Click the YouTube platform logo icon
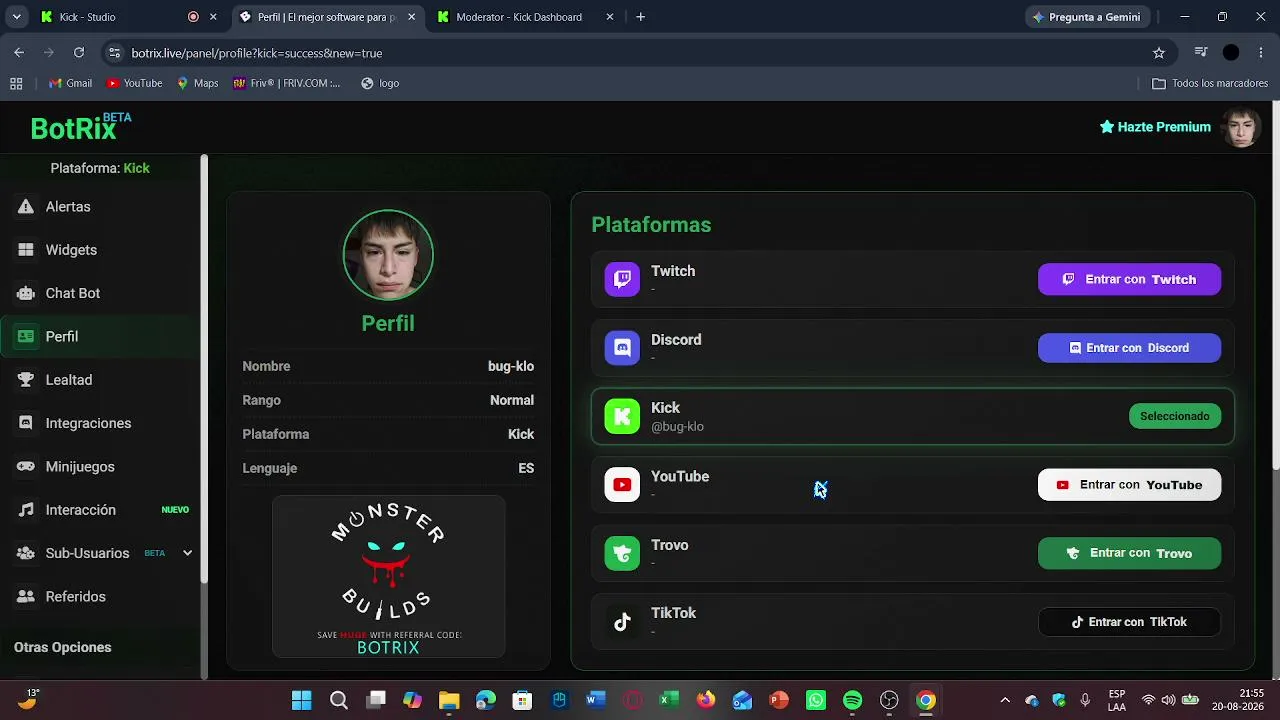1280x720 pixels. pos(622,485)
